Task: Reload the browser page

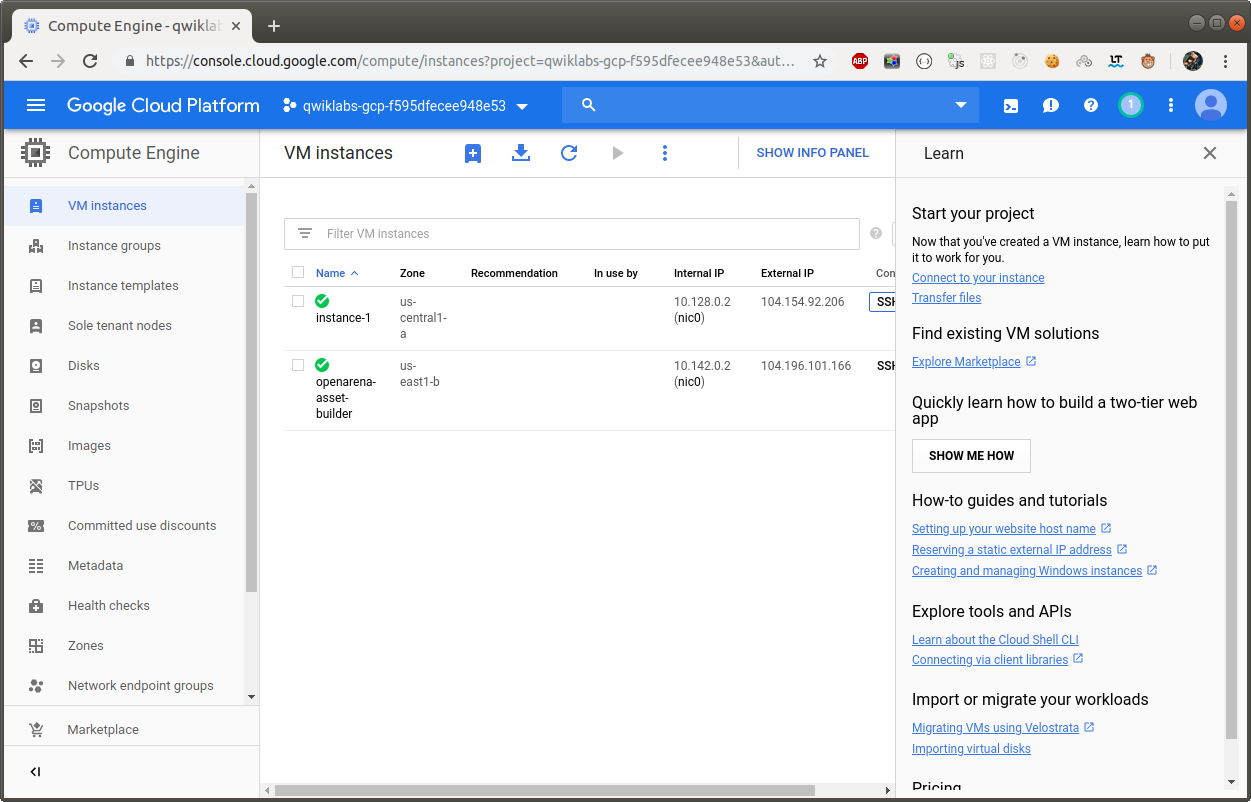Action: pyautogui.click(x=90, y=61)
